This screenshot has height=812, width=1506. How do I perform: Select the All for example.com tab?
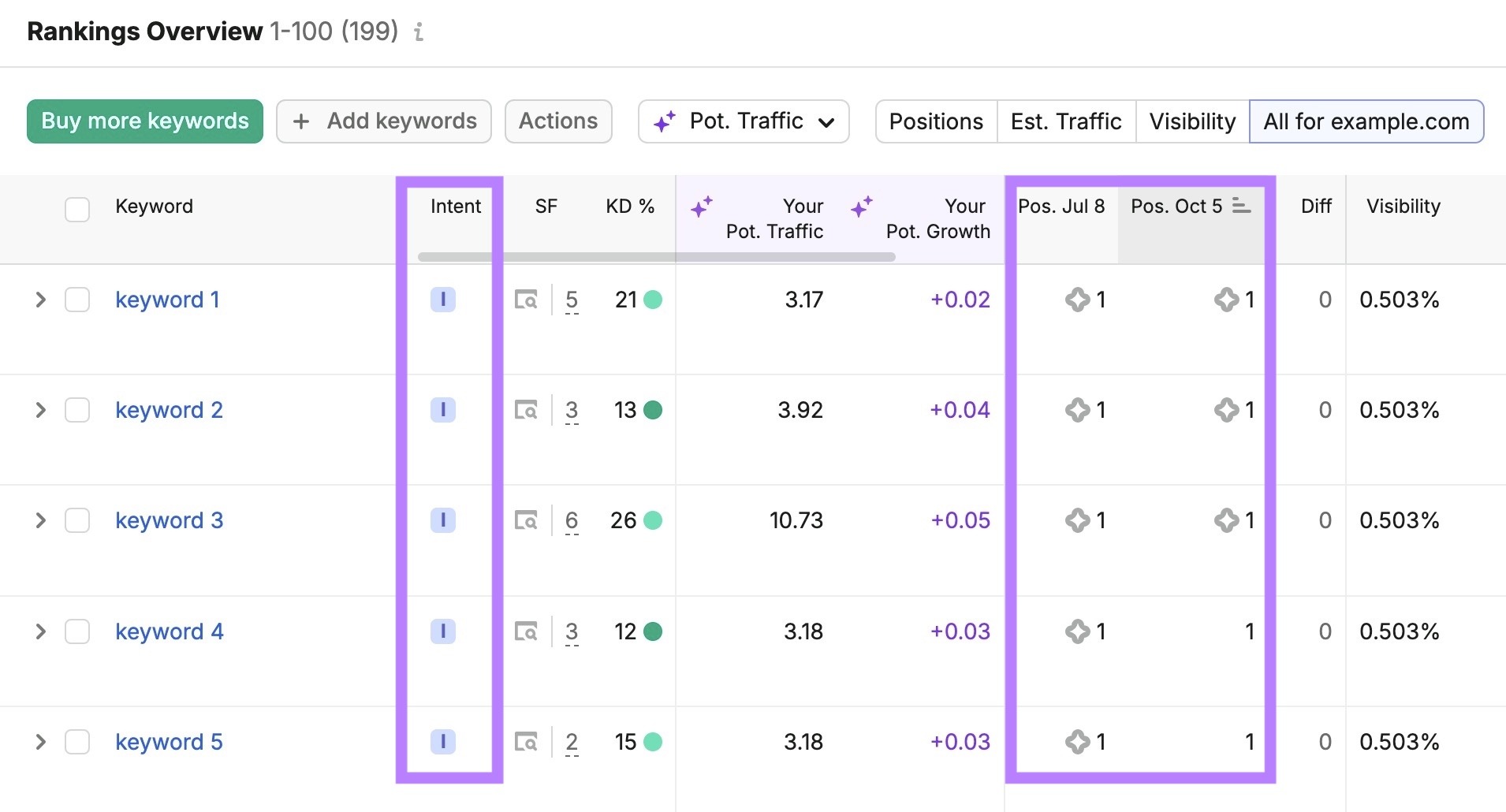click(x=1366, y=121)
